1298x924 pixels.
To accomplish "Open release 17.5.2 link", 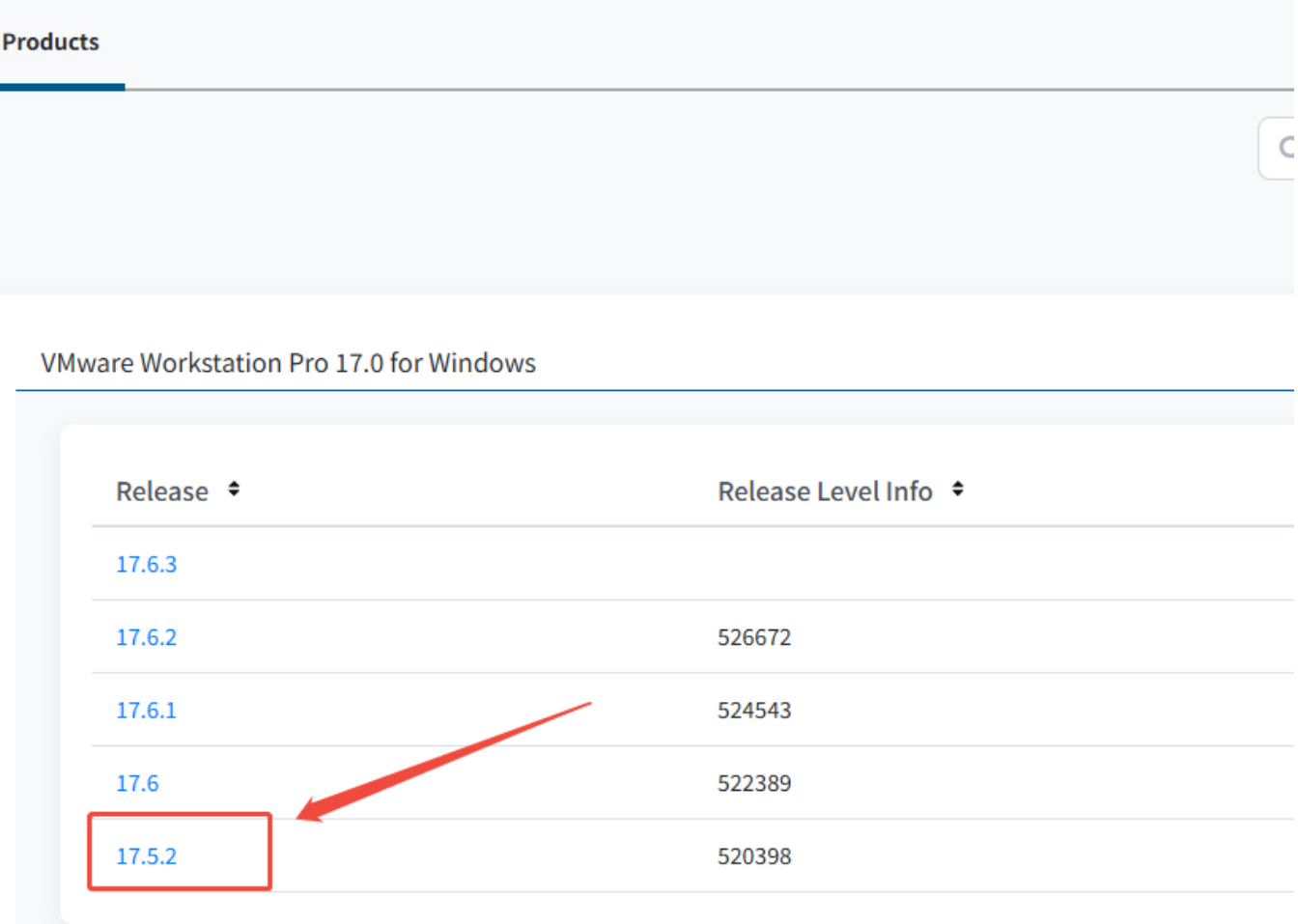I will (147, 856).
